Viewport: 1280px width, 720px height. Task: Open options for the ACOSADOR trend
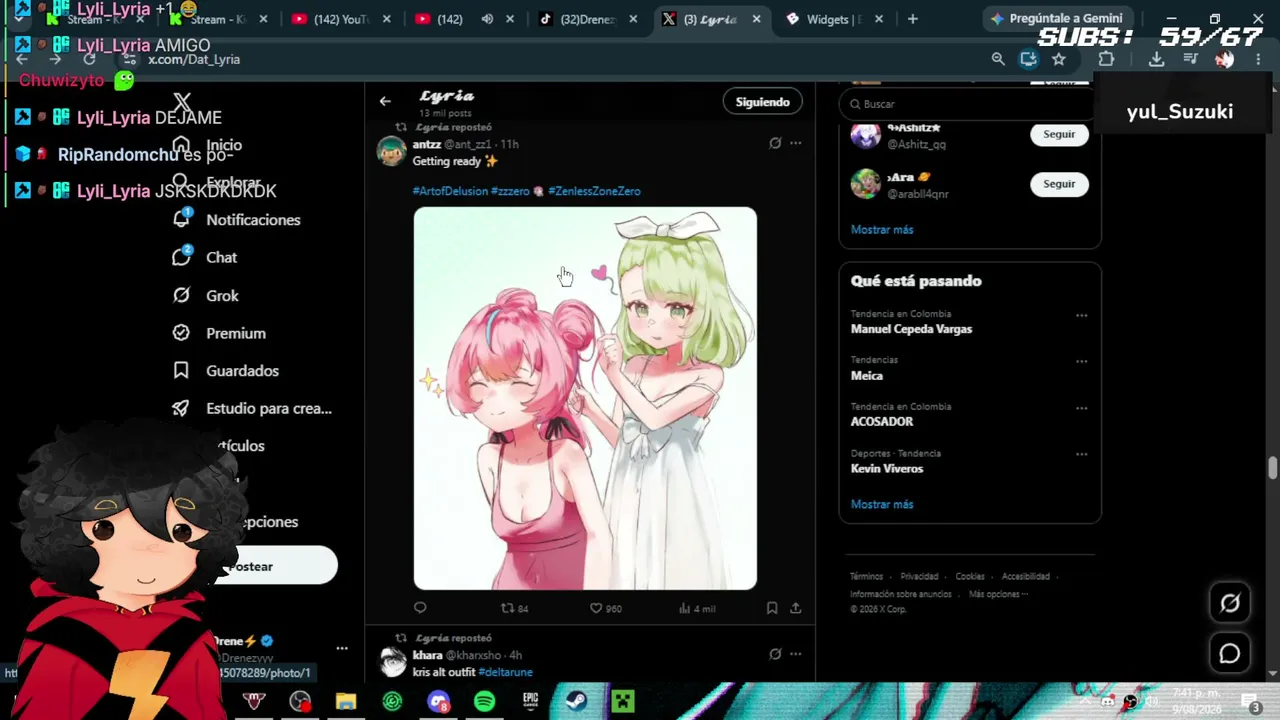(x=1081, y=408)
